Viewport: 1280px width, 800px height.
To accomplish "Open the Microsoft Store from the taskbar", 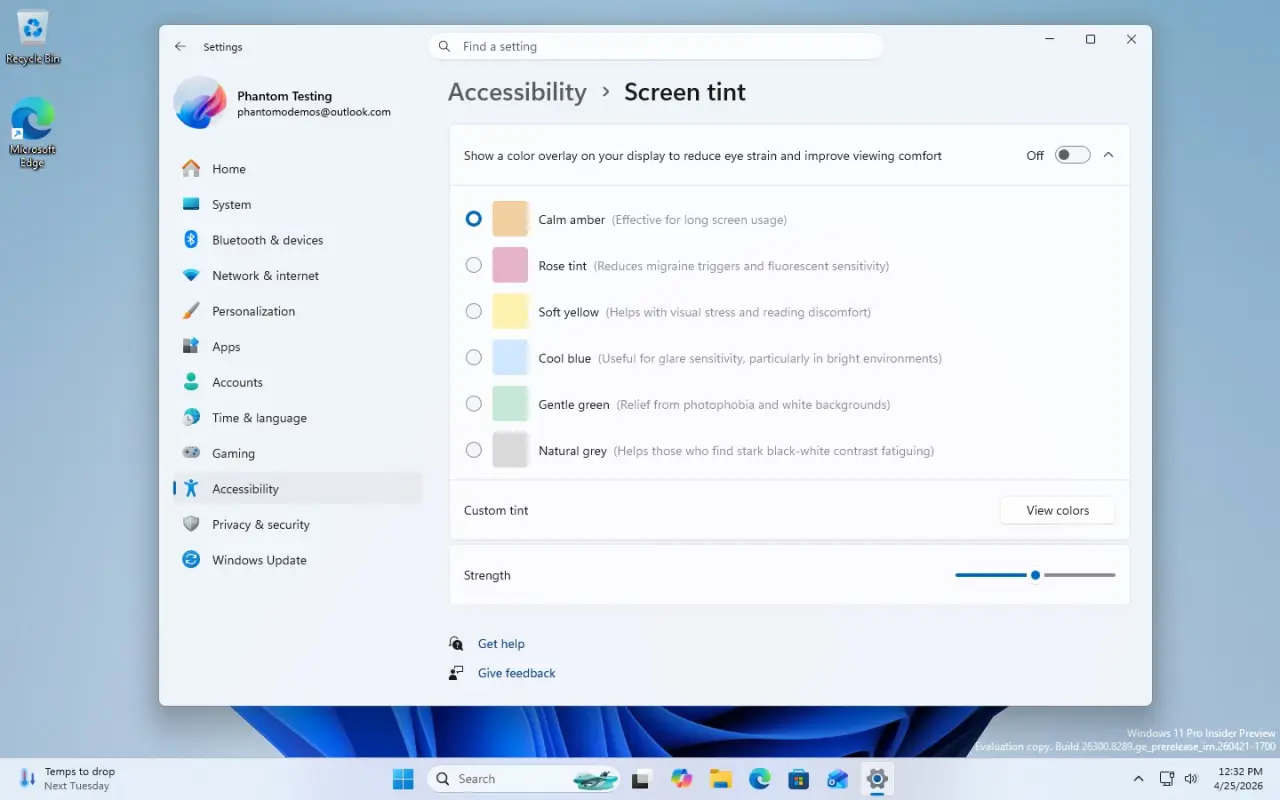I will pos(798,778).
